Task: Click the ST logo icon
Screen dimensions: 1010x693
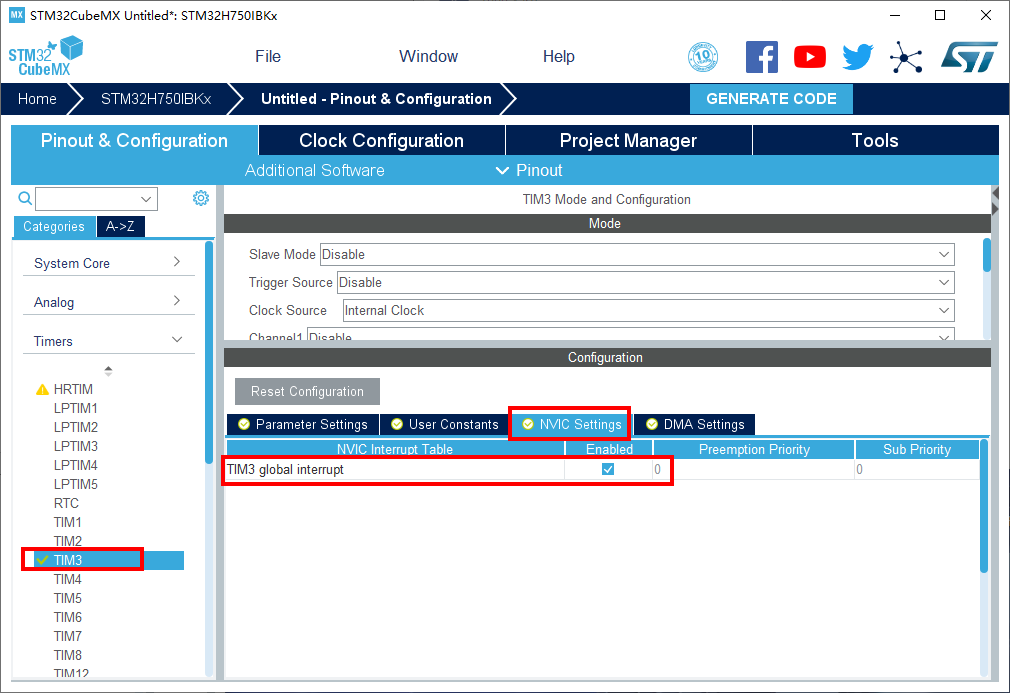Action: click(x=968, y=57)
